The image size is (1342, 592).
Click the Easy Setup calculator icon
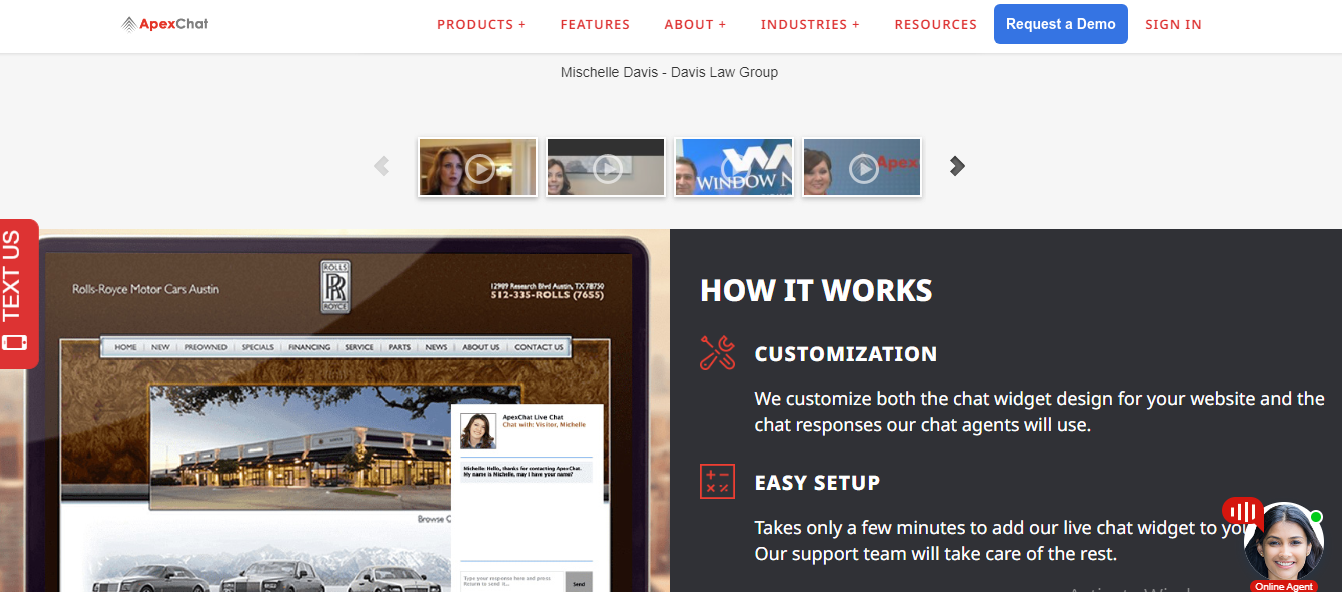click(x=717, y=482)
